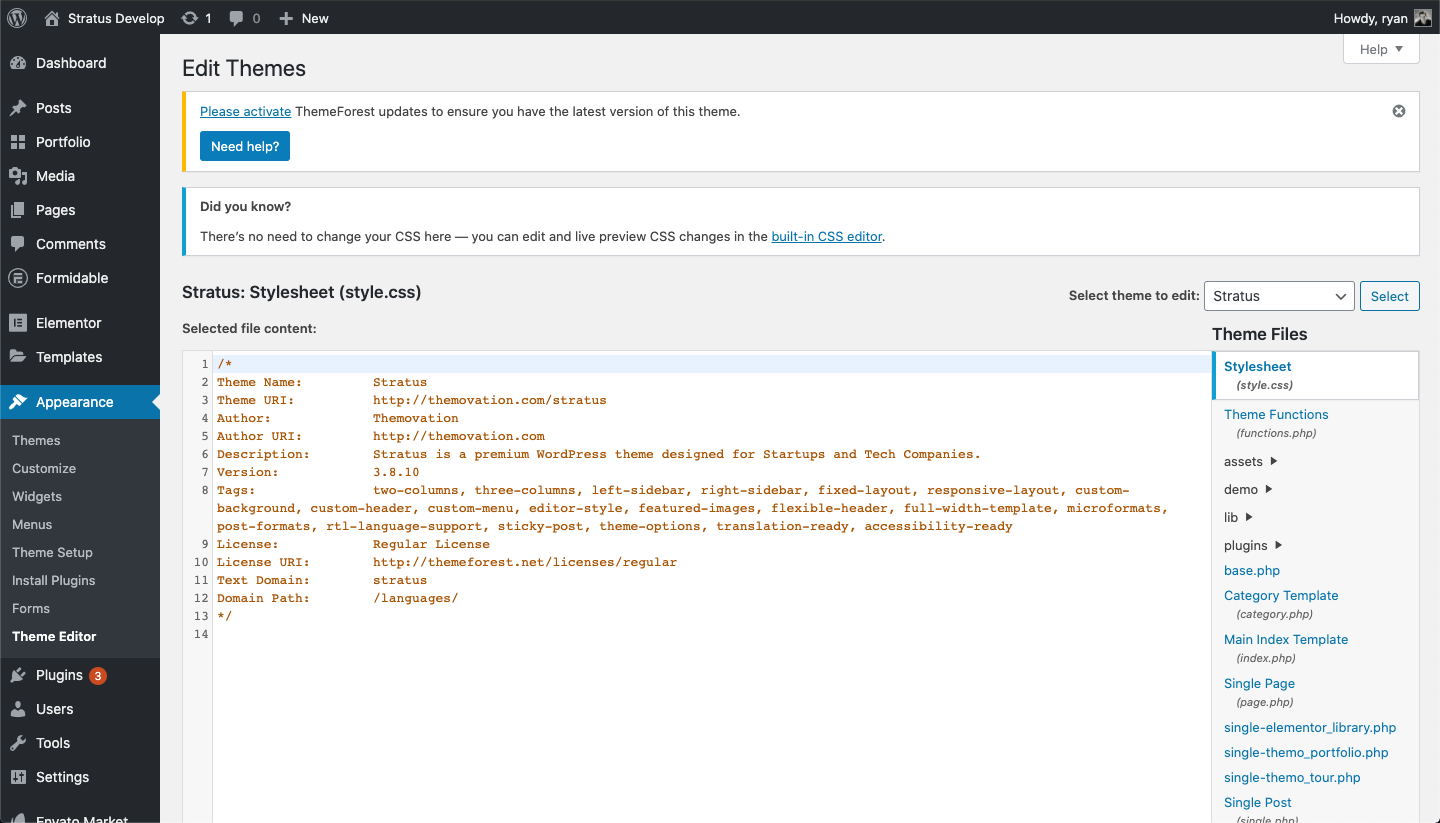Click the Dashboard gauge icon
This screenshot has width=1440, height=823.
[18, 63]
